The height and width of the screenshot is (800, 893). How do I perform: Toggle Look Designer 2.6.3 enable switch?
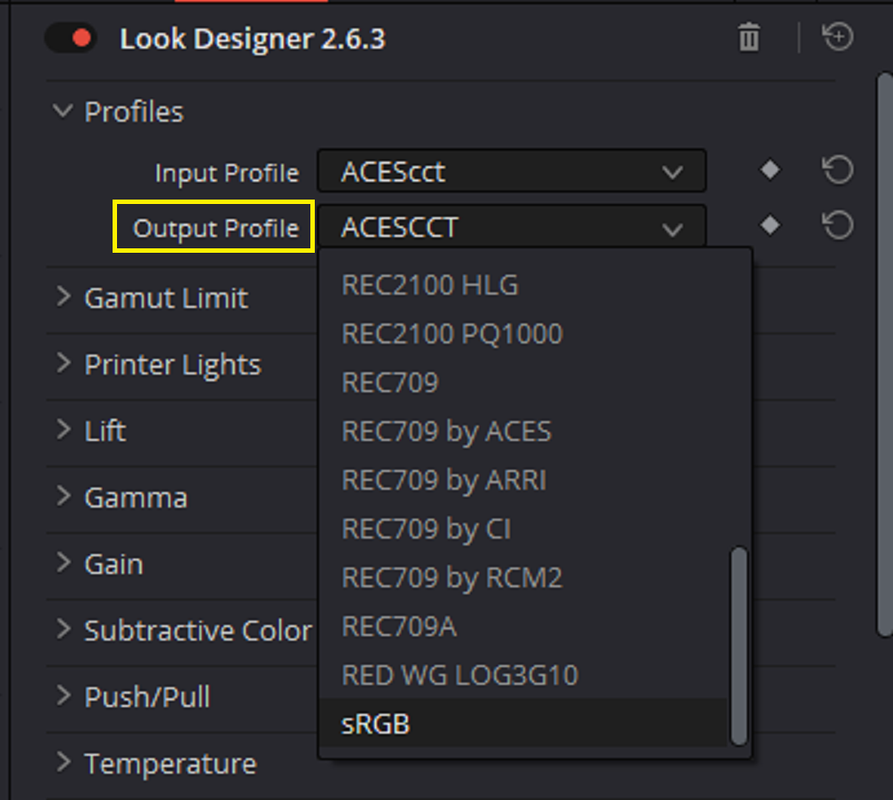[71, 38]
